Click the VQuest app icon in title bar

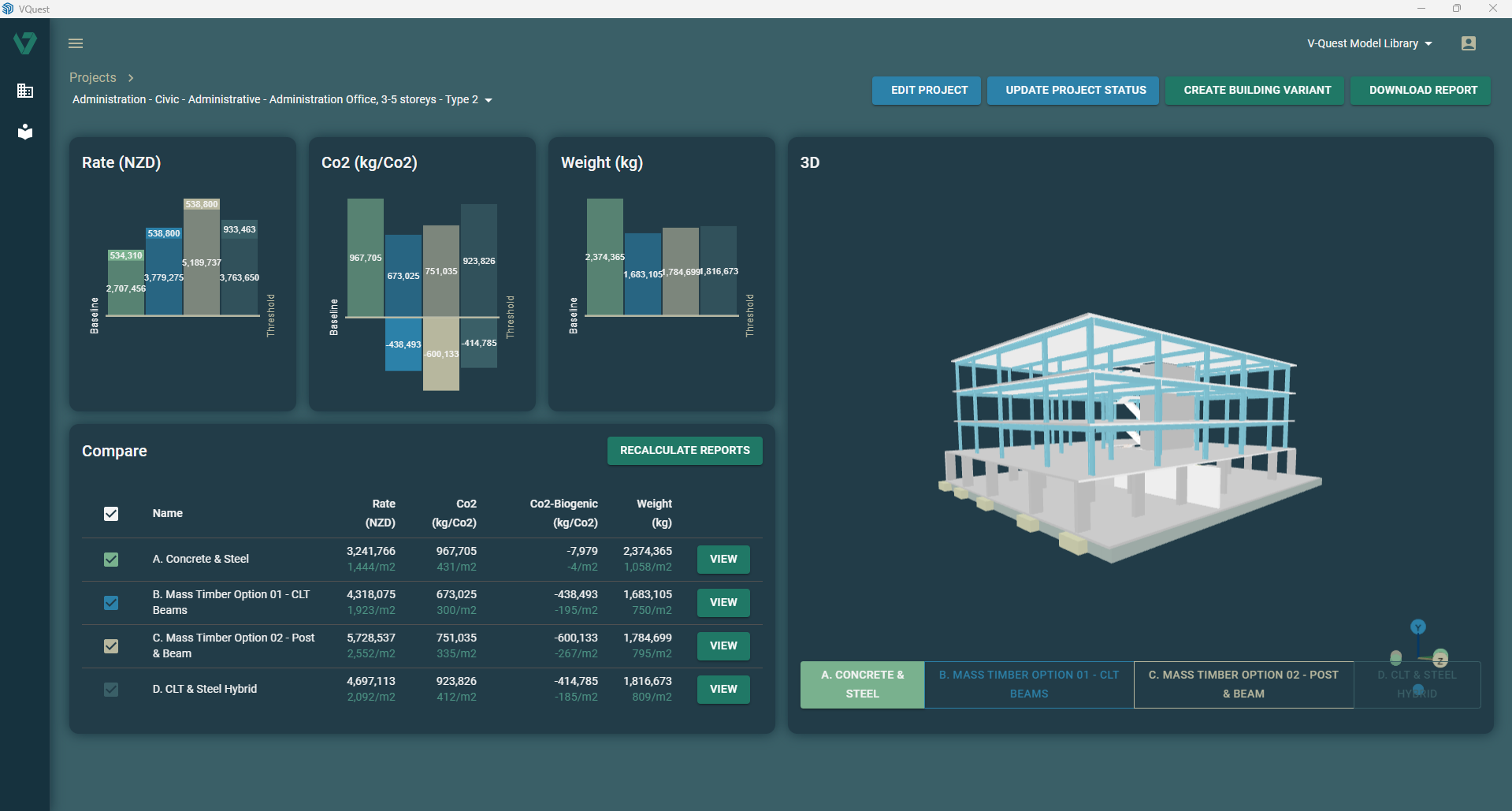[x=8, y=9]
